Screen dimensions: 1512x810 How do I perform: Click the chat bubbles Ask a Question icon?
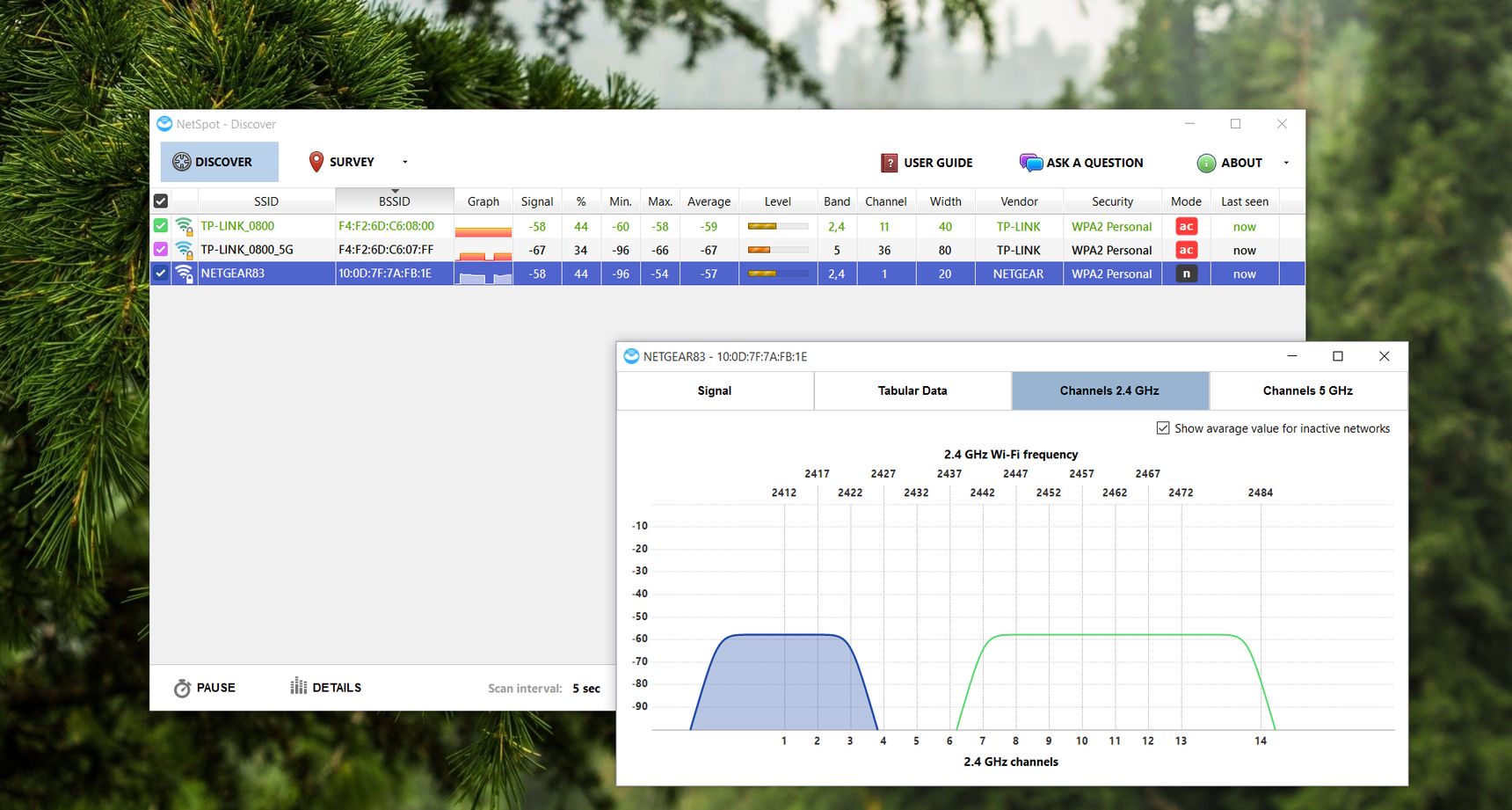pyautogui.click(x=1031, y=163)
